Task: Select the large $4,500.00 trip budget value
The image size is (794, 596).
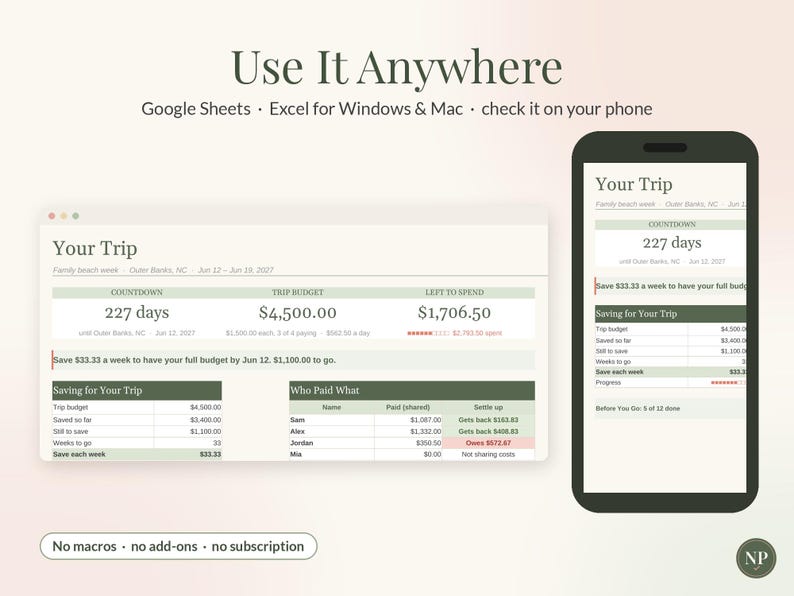Action: 298,312
